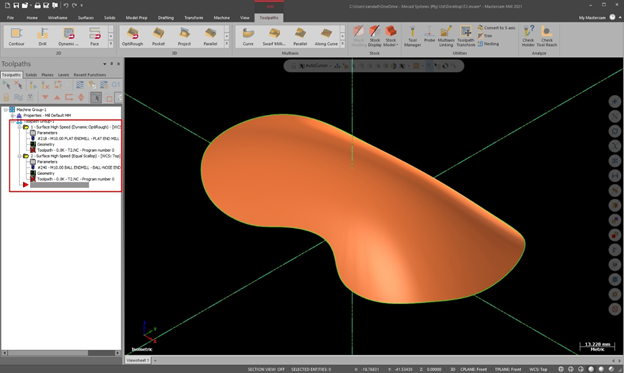Viewport: 624px width, 373px height.
Task: Collapse the Machine Group-1 node
Action: click(6, 109)
